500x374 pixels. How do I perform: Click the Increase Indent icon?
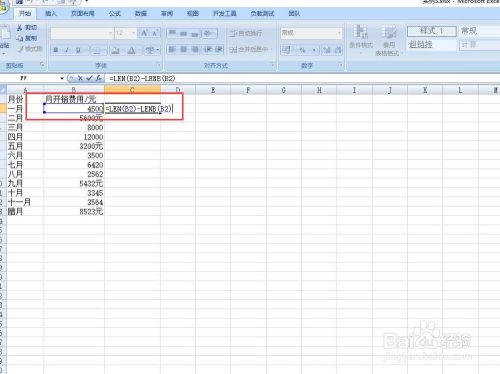(219, 50)
